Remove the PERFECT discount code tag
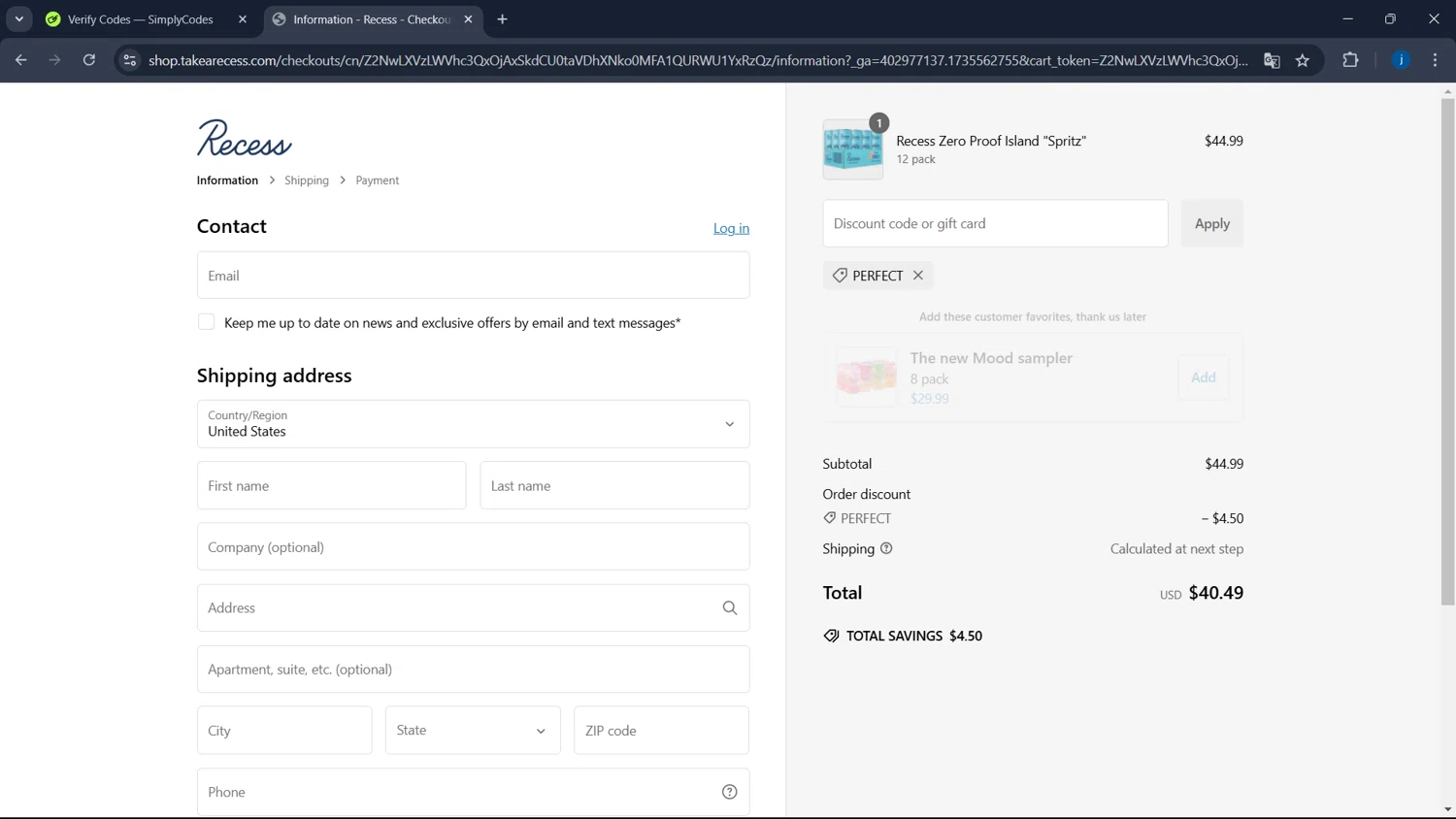The height and width of the screenshot is (819, 1456). click(x=917, y=276)
